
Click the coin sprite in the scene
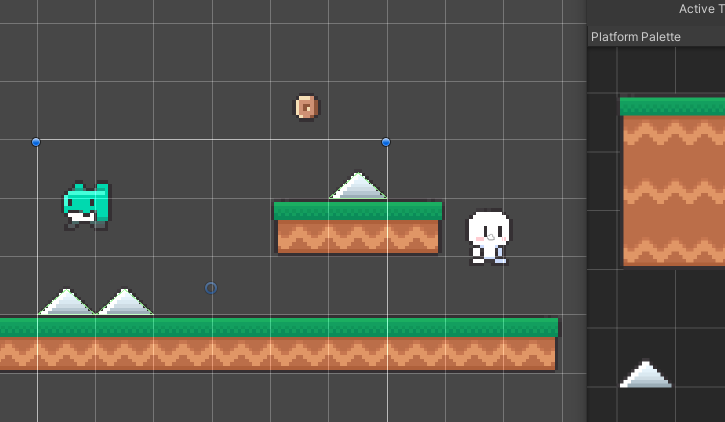click(x=307, y=107)
